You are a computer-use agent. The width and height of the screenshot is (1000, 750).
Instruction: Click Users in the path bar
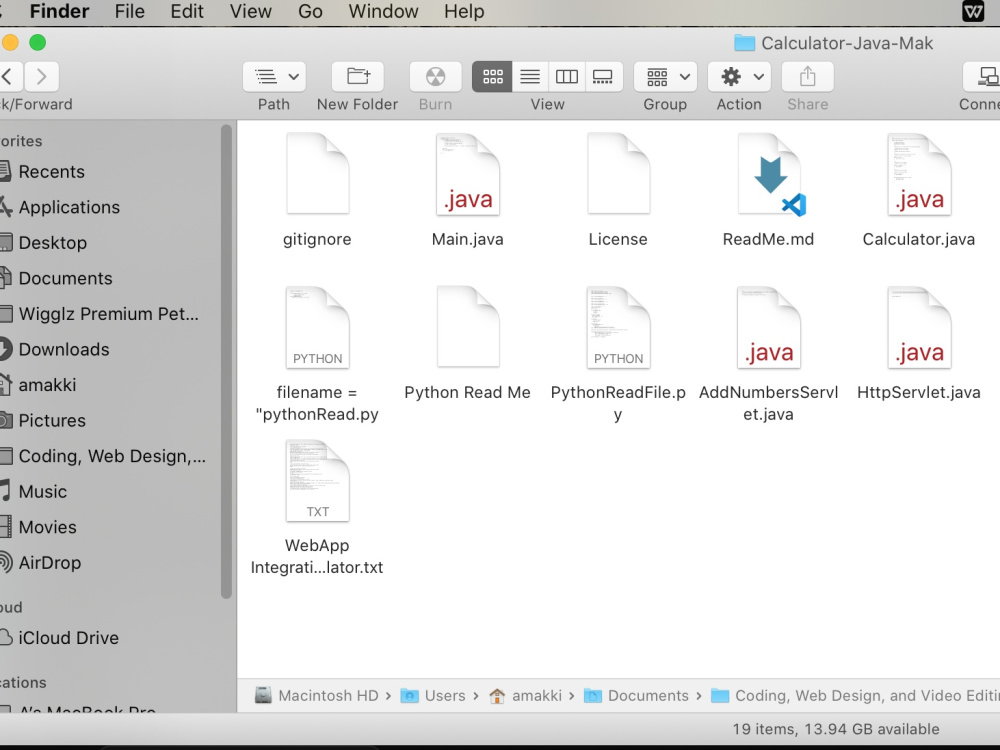pyautogui.click(x=433, y=696)
